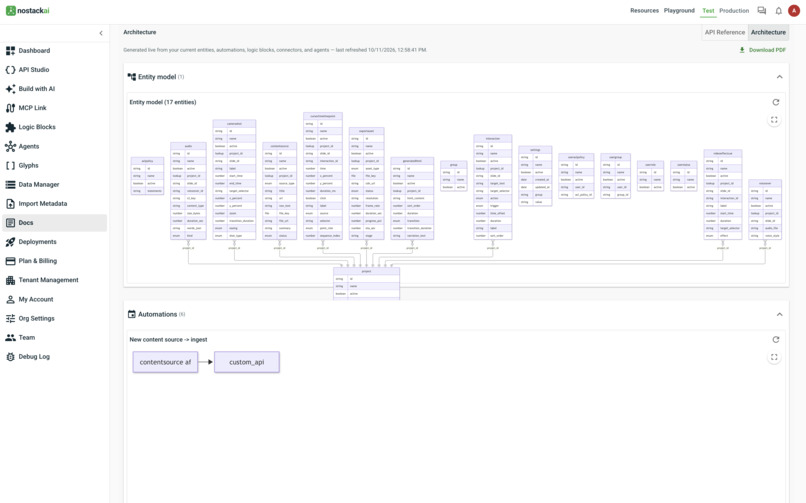This screenshot has width=806, height=503.
Task: Download the architecture PDF
Action: (x=762, y=50)
